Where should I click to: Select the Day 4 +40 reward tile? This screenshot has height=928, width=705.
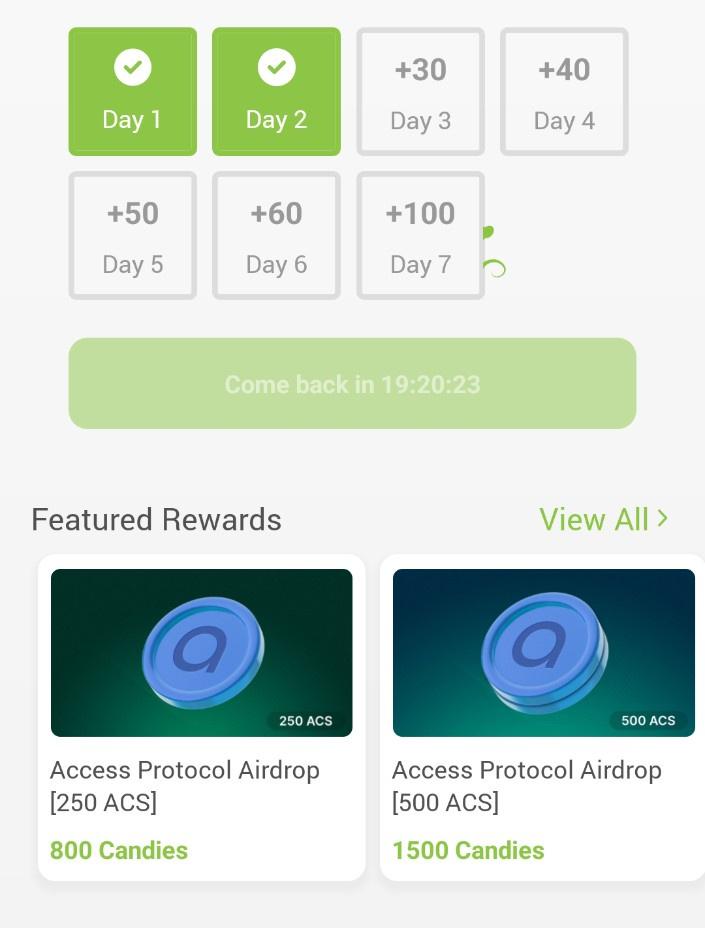[x=564, y=92]
